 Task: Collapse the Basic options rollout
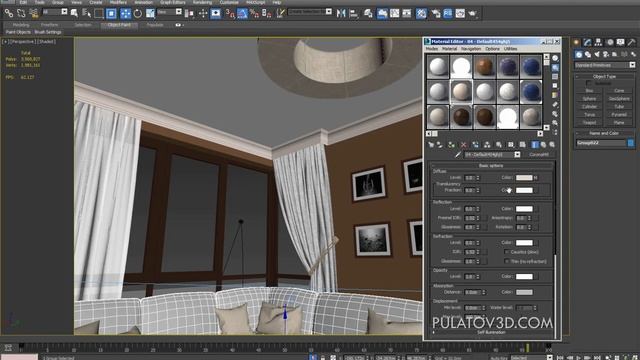491,166
